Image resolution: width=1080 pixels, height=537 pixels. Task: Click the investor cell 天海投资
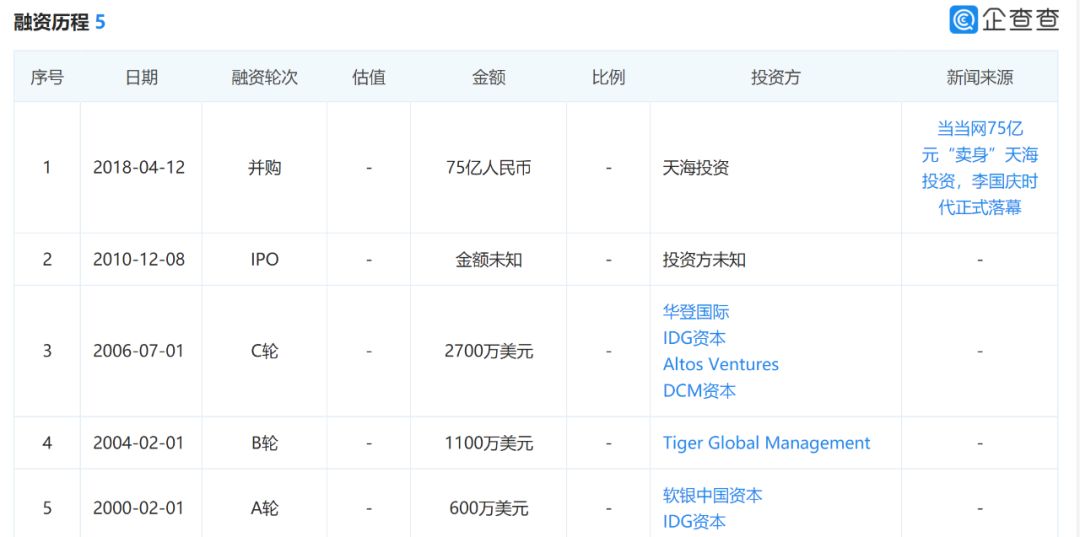tap(696, 167)
